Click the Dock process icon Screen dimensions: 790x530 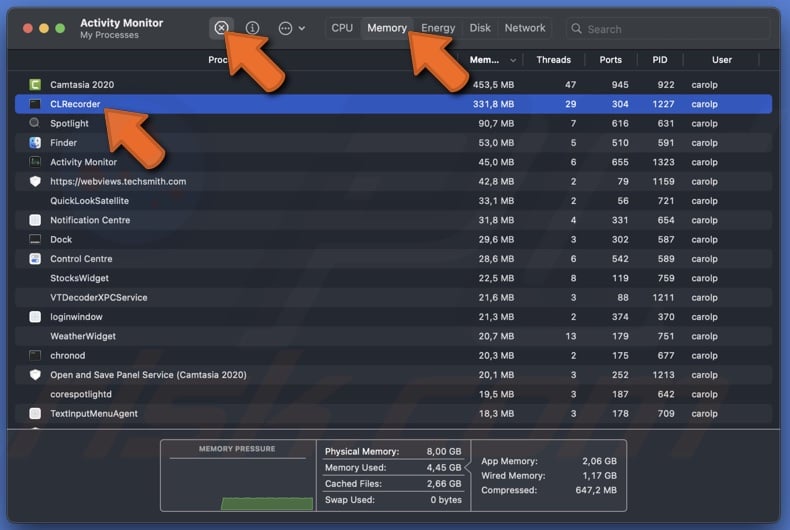point(35,239)
